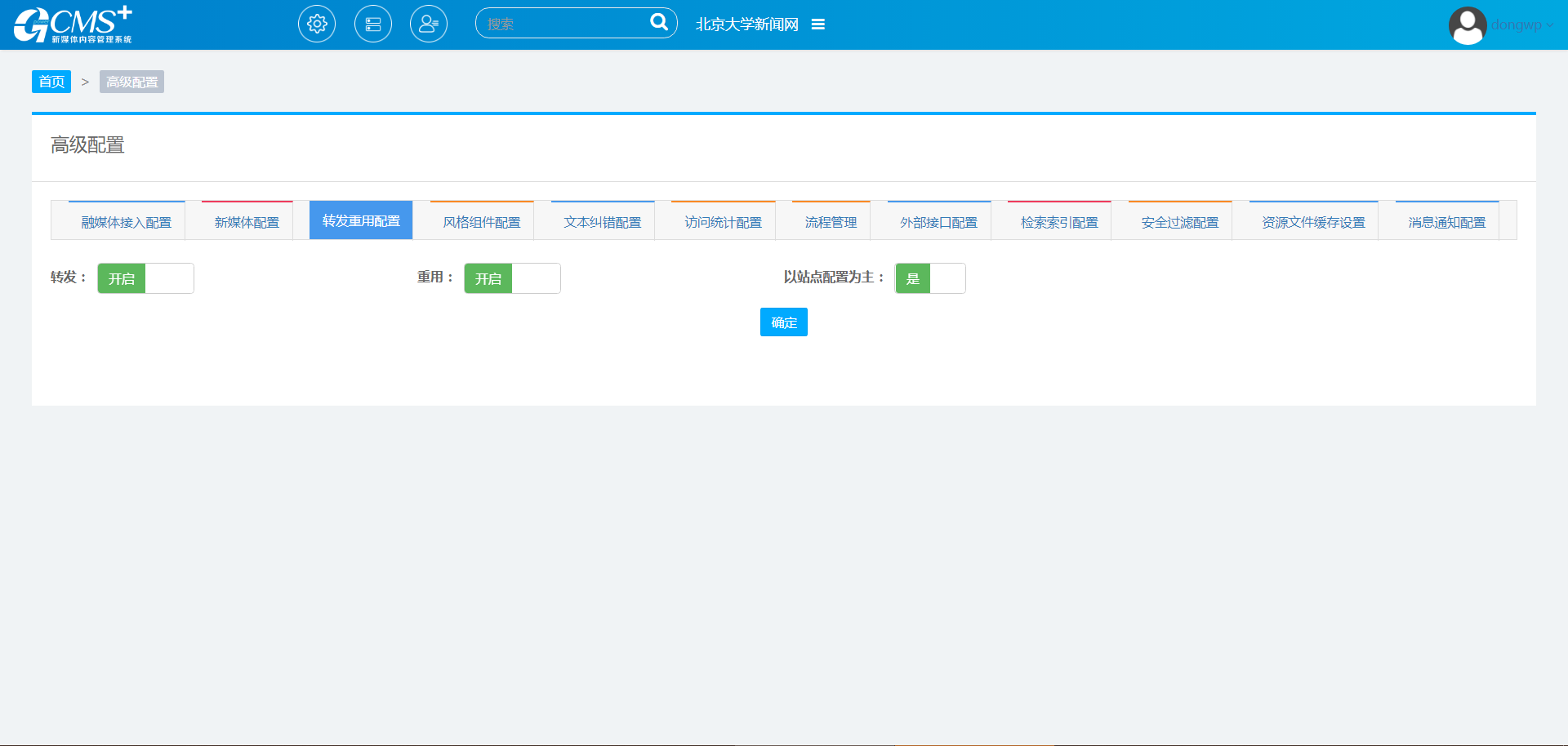This screenshot has height=746, width=1568.
Task: Toggle the 转发 switch
Action: tap(145, 278)
